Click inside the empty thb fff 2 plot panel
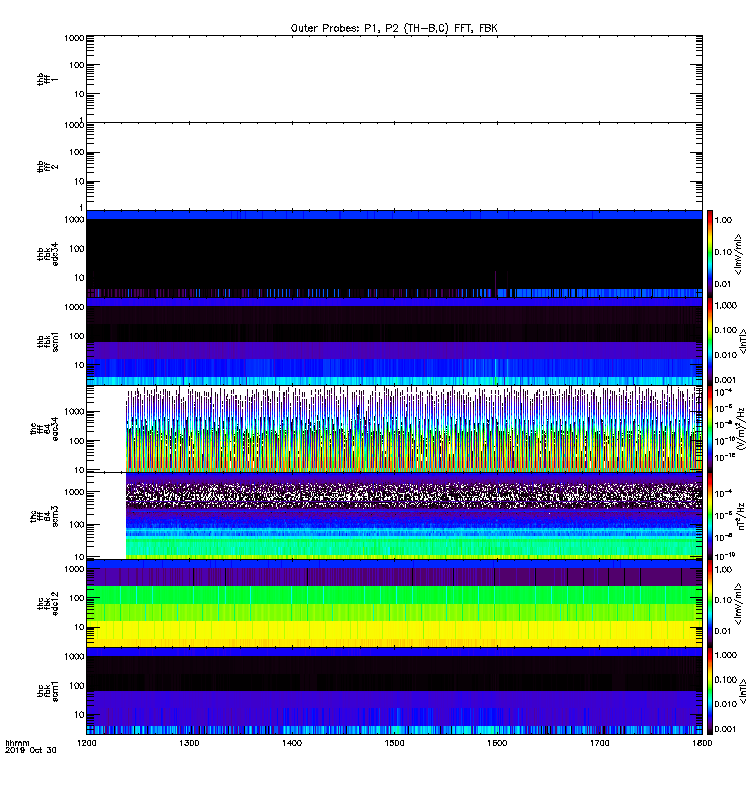Viewport: 750px width, 800px height. coord(394,166)
